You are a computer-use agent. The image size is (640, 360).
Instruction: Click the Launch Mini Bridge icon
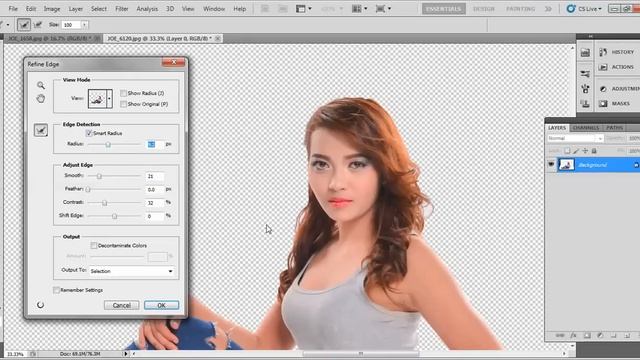pyautogui.click(x=283, y=9)
